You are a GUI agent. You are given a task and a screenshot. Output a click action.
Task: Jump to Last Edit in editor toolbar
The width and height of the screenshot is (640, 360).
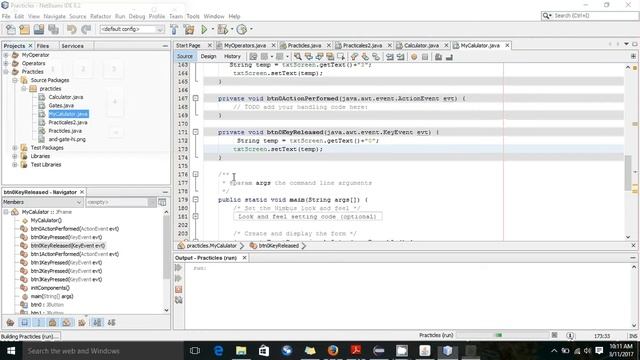click(x=253, y=57)
